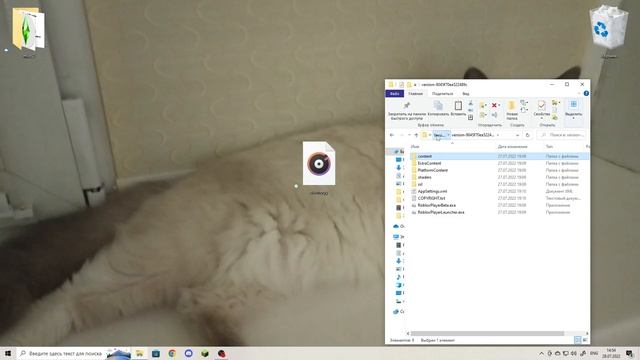The width and height of the screenshot is (640, 360).
Task: Open Chrome from the taskbar
Action: tap(172, 353)
